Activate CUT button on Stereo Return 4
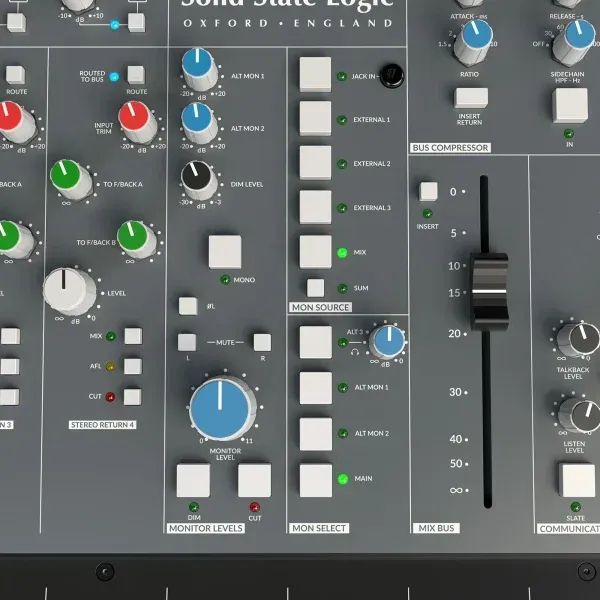Viewport: 600px width, 600px height. tap(132, 397)
